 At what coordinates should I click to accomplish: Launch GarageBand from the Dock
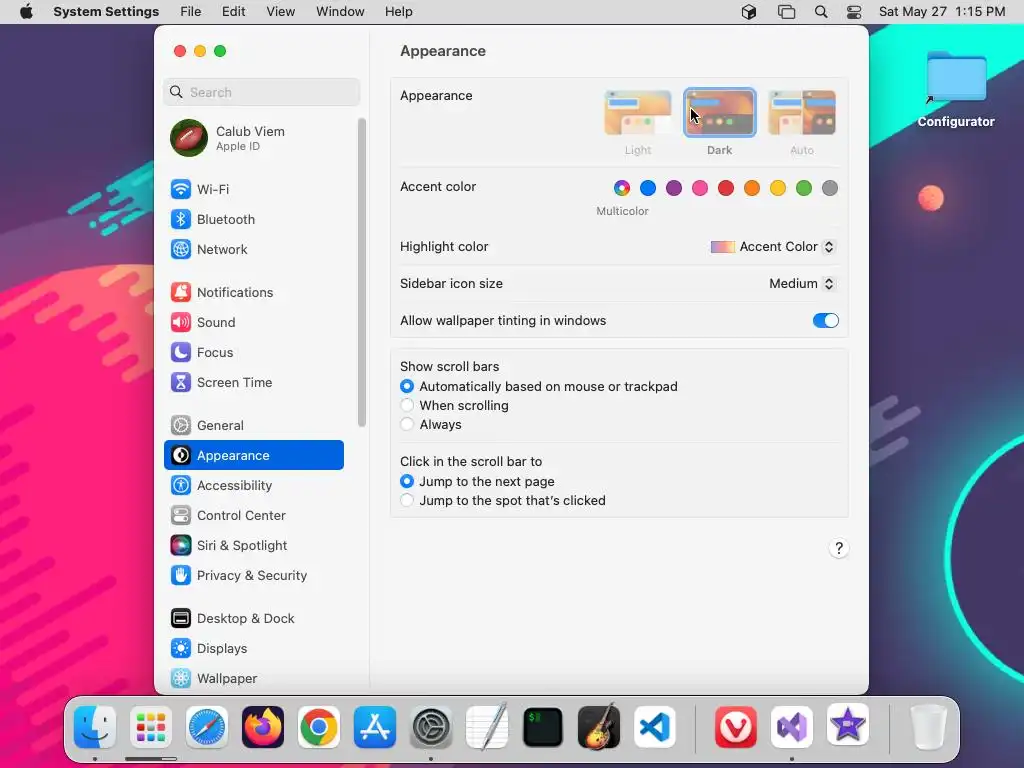(x=599, y=727)
